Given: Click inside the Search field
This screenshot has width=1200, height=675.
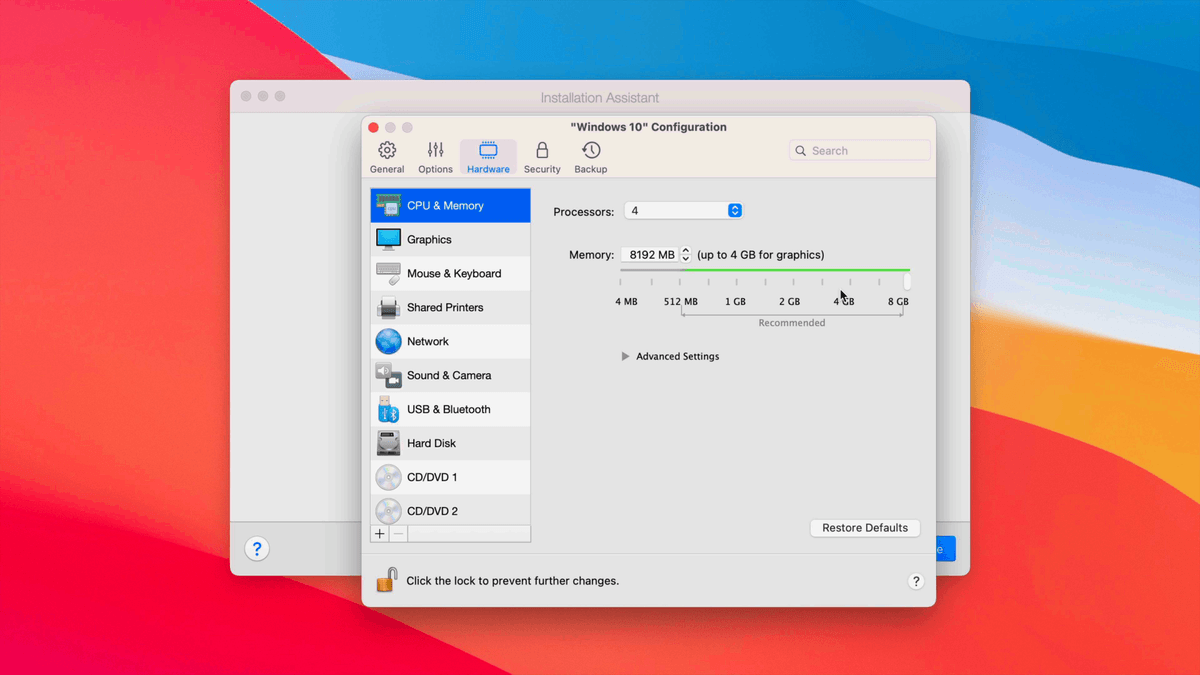Looking at the screenshot, I should pyautogui.click(x=860, y=150).
